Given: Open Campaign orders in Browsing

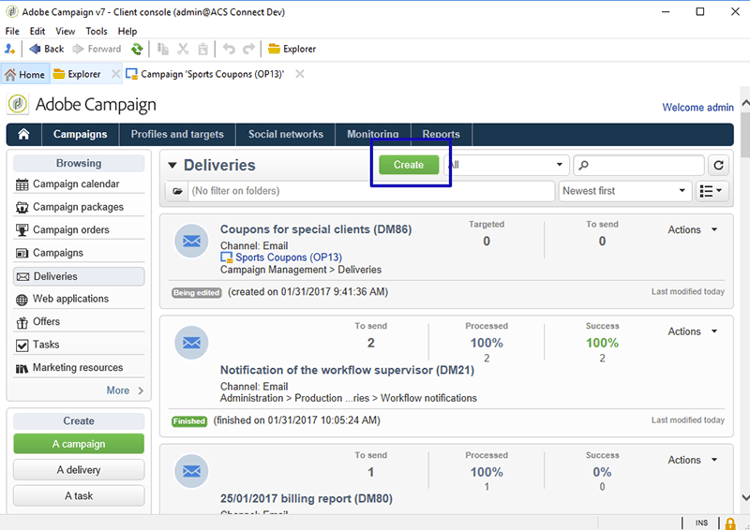Looking at the screenshot, I should click(x=79, y=230).
